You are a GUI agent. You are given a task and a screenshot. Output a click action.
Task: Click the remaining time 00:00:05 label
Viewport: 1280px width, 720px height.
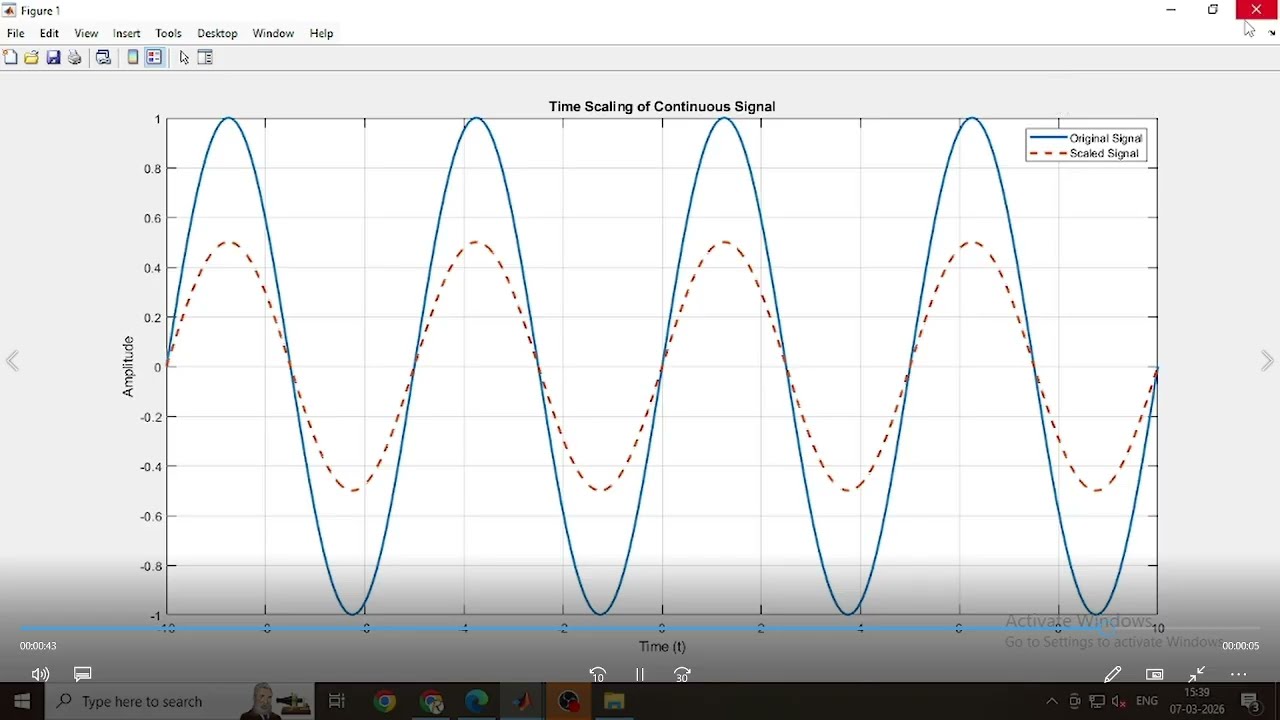1240,646
